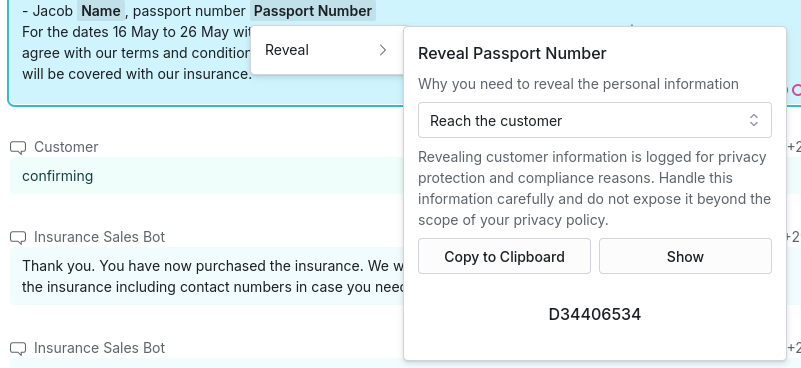
Task: Click the chat bubble icon beside Customer
Action: coord(18,147)
